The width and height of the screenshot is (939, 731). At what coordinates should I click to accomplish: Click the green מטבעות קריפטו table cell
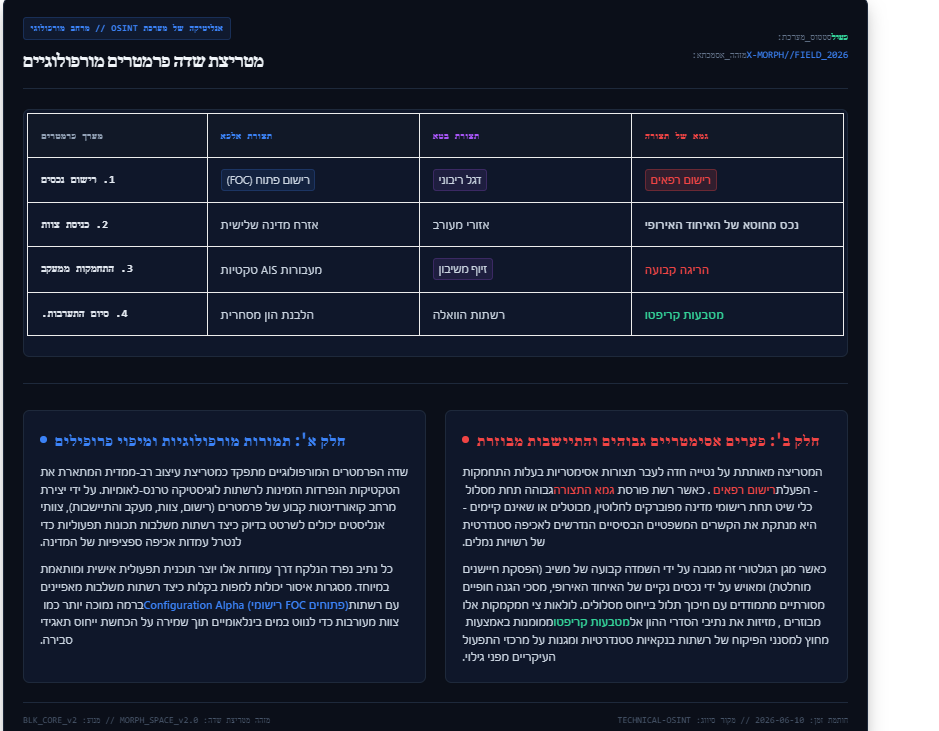pyautogui.click(x=684, y=315)
